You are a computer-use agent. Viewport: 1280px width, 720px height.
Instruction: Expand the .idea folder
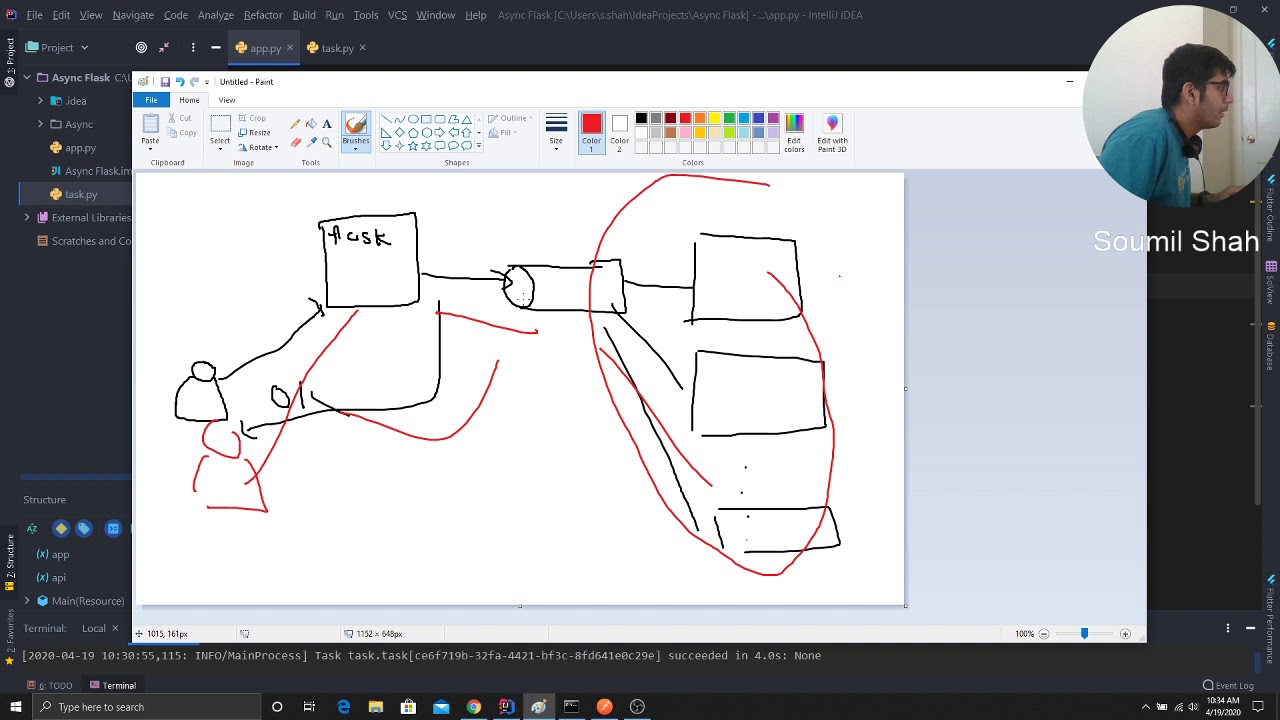(41, 101)
